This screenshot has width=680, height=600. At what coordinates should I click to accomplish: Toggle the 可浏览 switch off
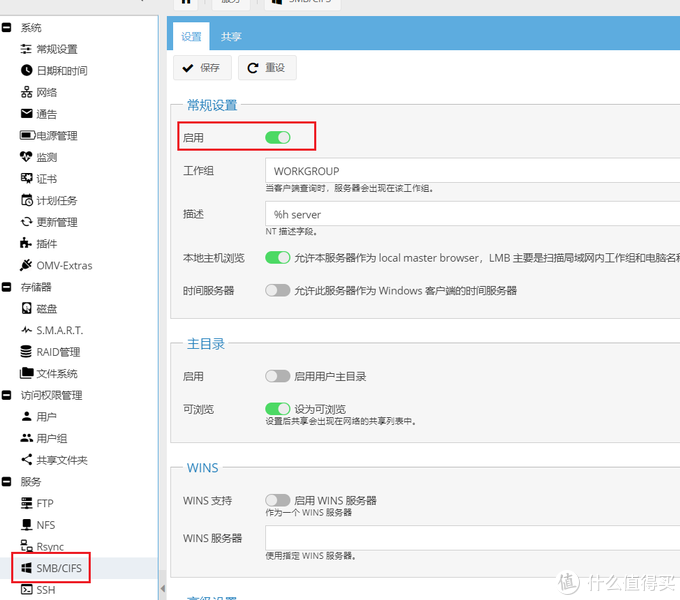pyautogui.click(x=278, y=408)
